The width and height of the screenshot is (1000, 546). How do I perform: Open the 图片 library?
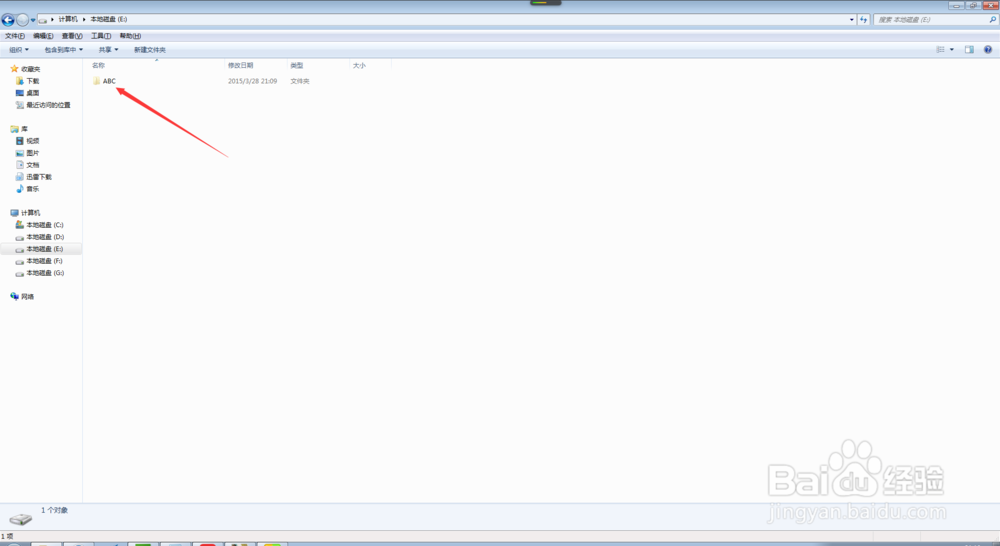tap(27, 153)
